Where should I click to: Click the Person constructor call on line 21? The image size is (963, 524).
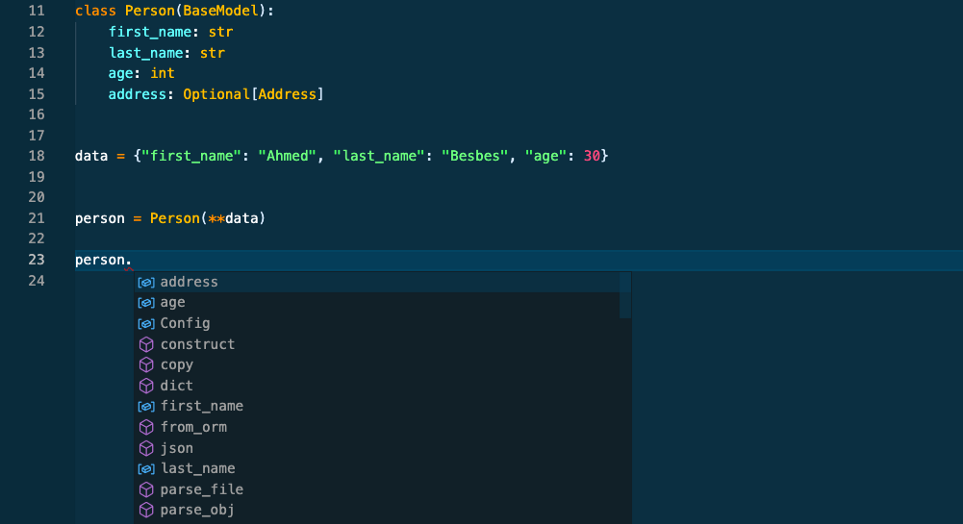pyautogui.click(x=174, y=218)
